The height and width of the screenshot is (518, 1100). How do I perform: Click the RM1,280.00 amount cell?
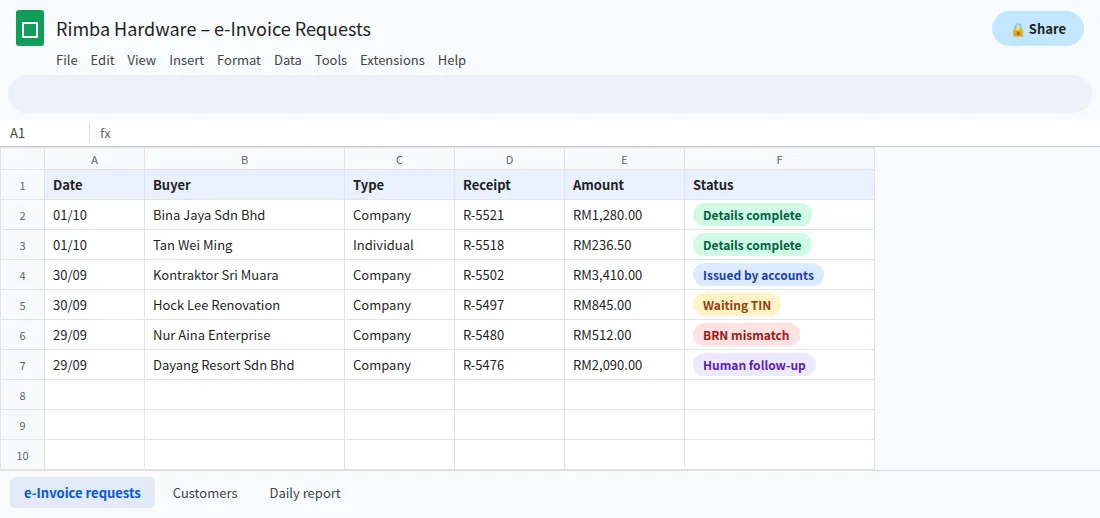click(625, 215)
